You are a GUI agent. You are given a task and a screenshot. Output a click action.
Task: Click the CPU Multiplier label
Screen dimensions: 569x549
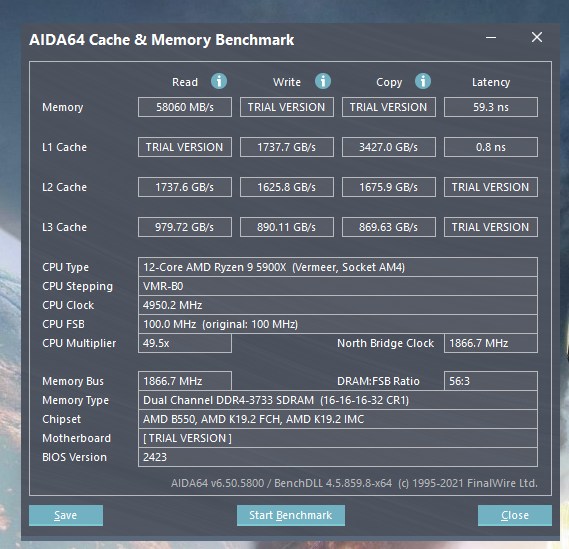tap(79, 343)
